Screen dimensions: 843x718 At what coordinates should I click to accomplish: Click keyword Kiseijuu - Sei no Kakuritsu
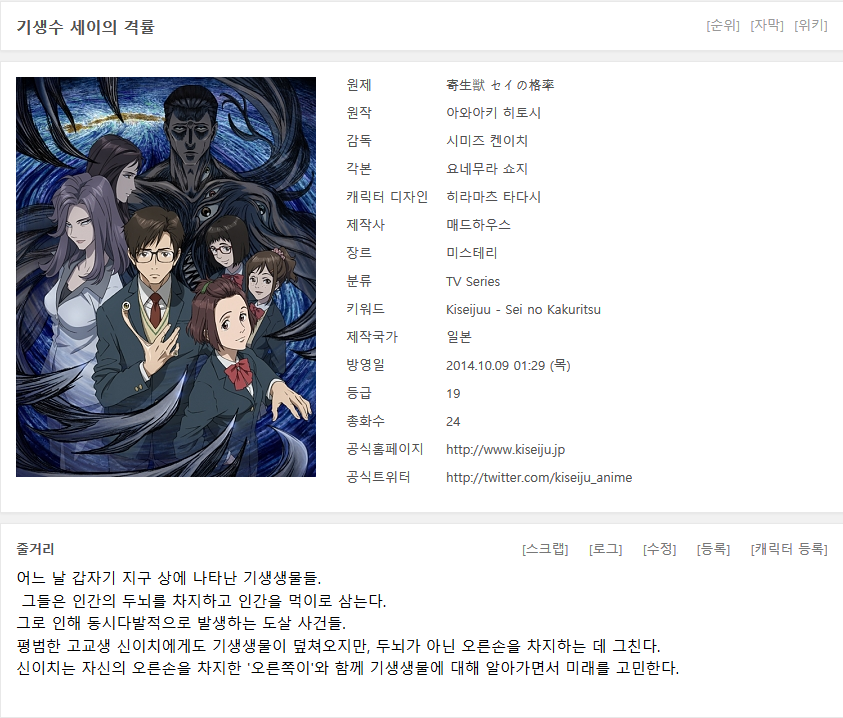(x=523, y=310)
